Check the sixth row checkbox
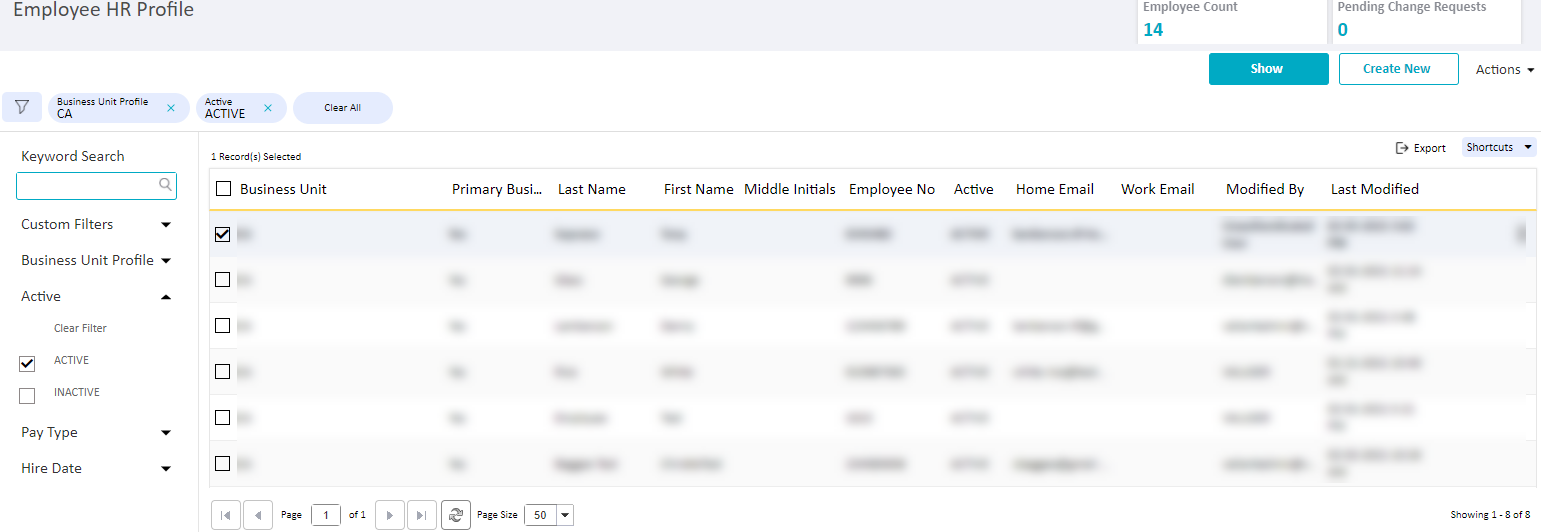1541x532 pixels. pos(223,463)
